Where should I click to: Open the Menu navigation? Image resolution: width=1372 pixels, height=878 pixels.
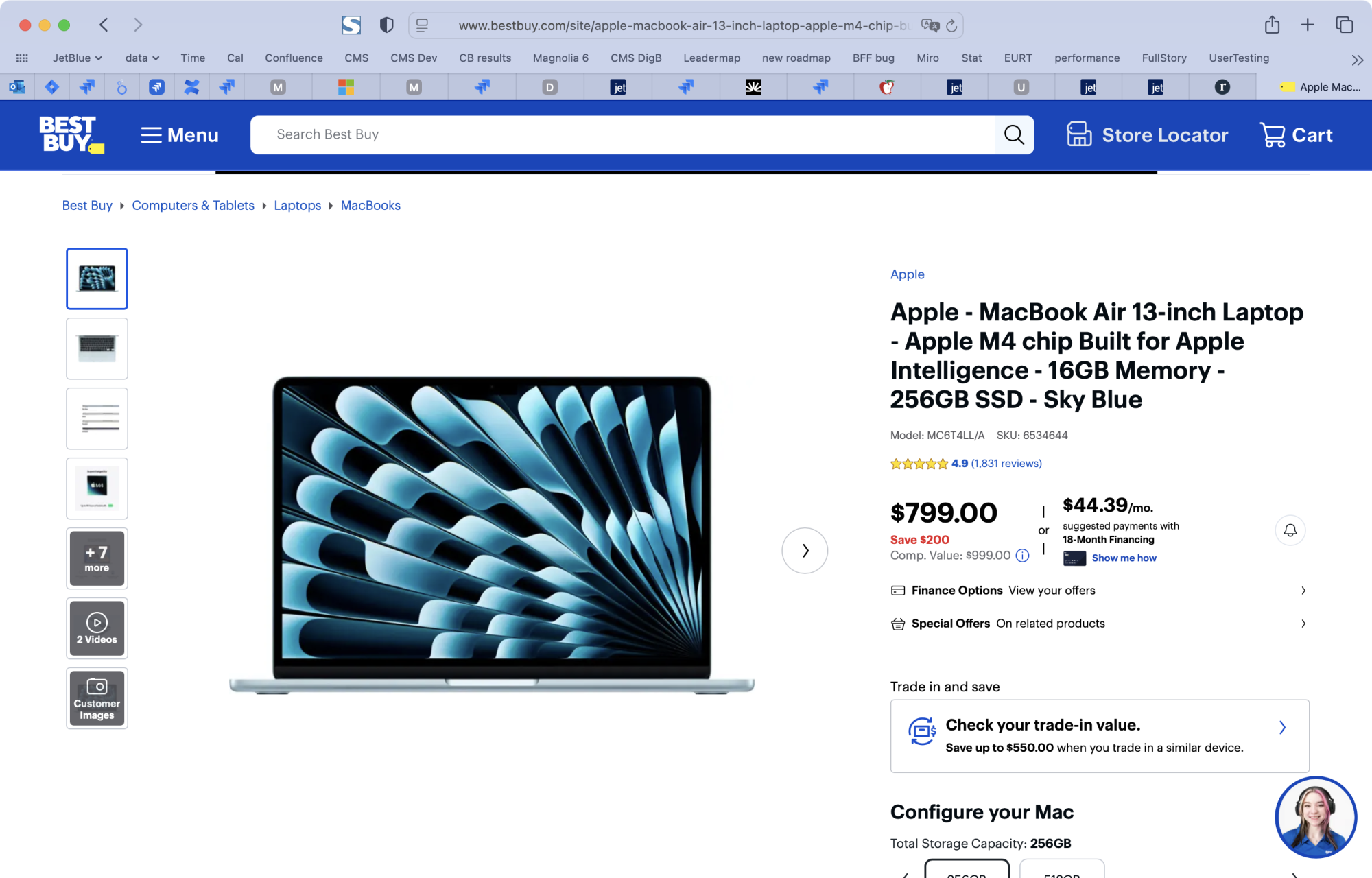(x=179, y=134)
